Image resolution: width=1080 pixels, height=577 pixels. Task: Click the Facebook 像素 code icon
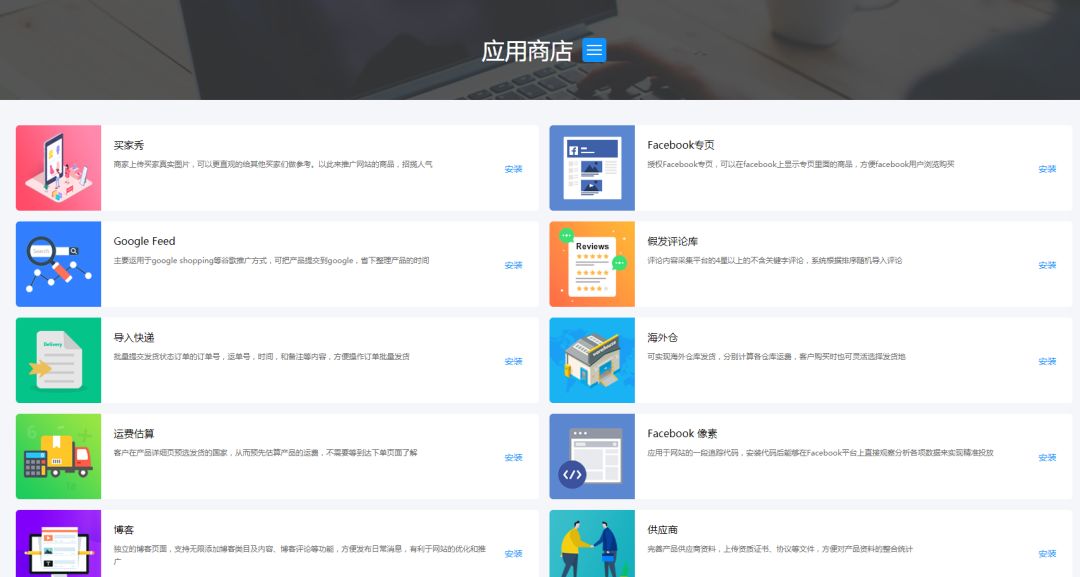tap(592, 456)
